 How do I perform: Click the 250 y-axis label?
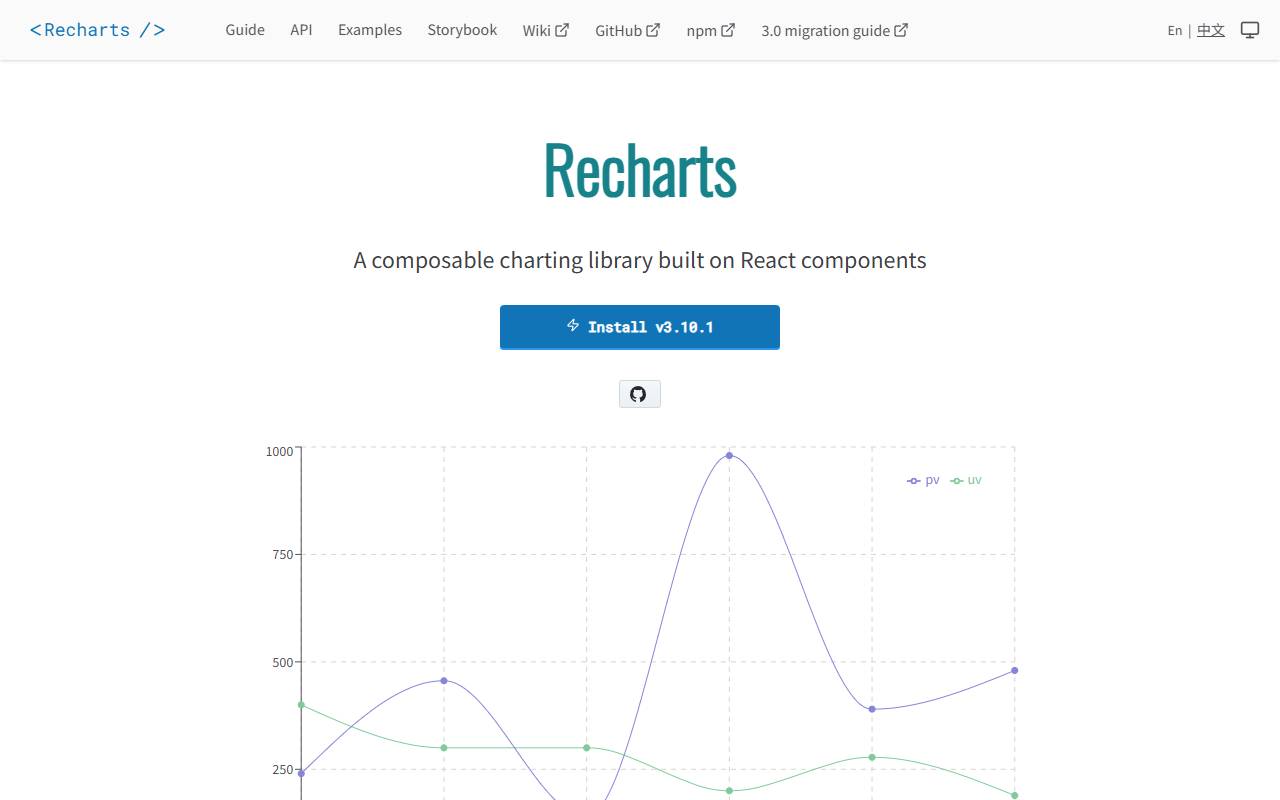pyautogui.click(x=284, y=769)
